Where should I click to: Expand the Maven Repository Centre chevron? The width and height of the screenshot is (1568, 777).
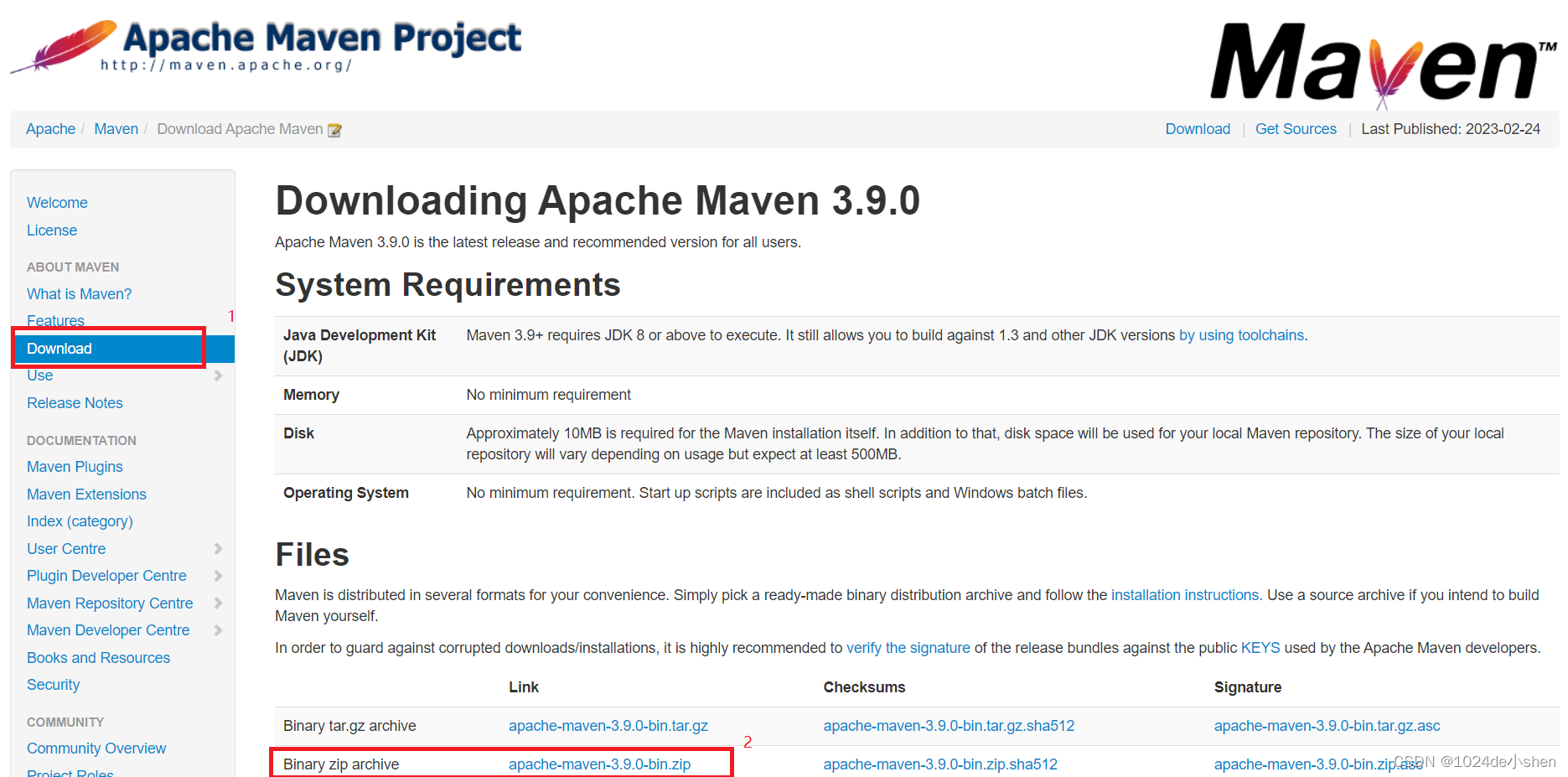(219, 603)
